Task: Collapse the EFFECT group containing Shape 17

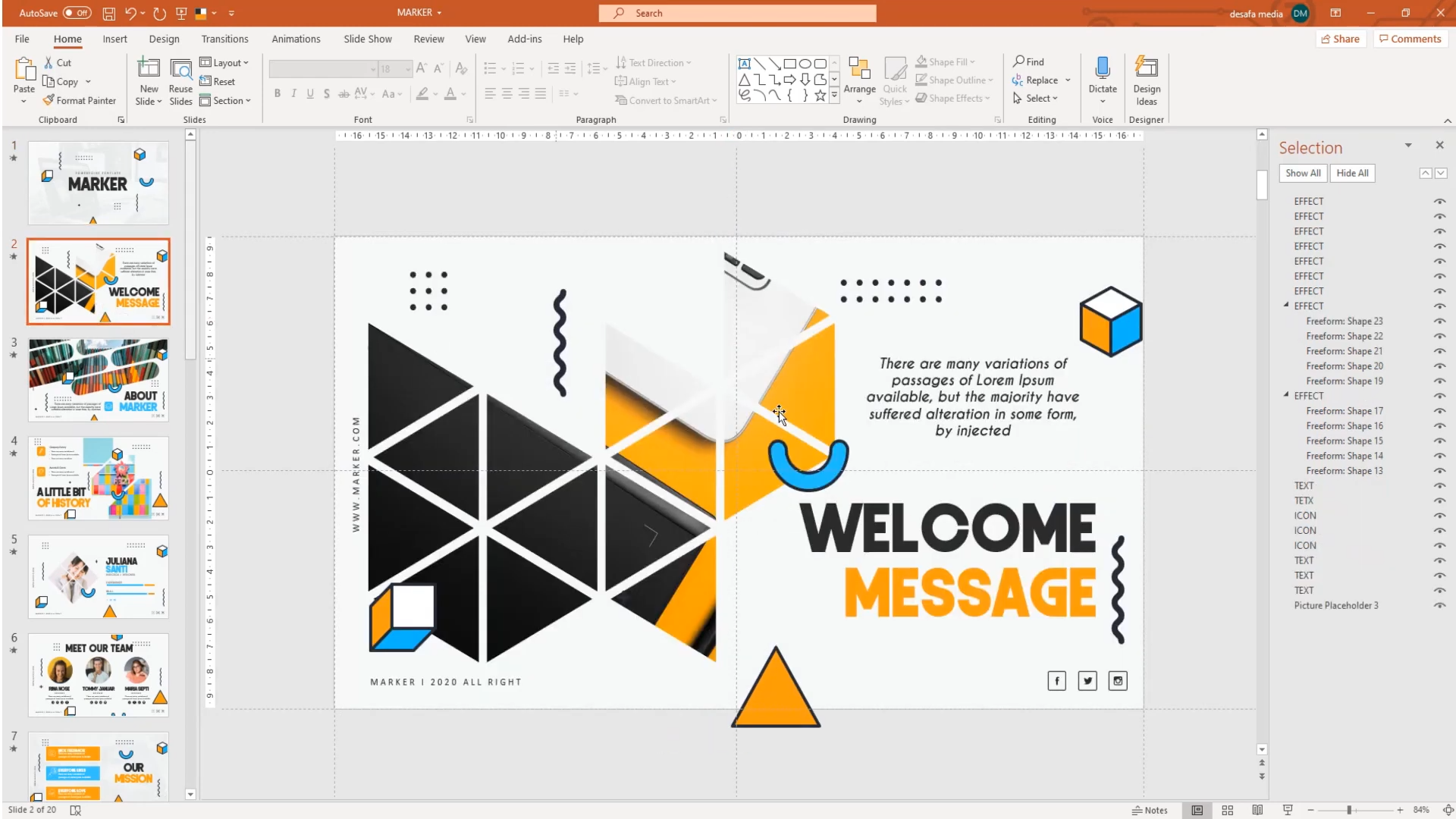Action: 1286,395
